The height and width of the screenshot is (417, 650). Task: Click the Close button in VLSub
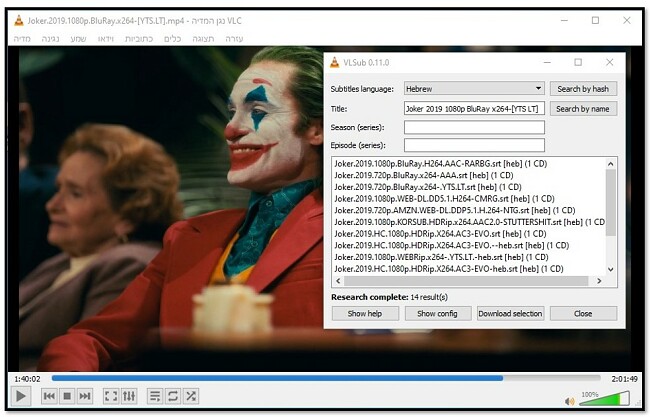(583, 313)
